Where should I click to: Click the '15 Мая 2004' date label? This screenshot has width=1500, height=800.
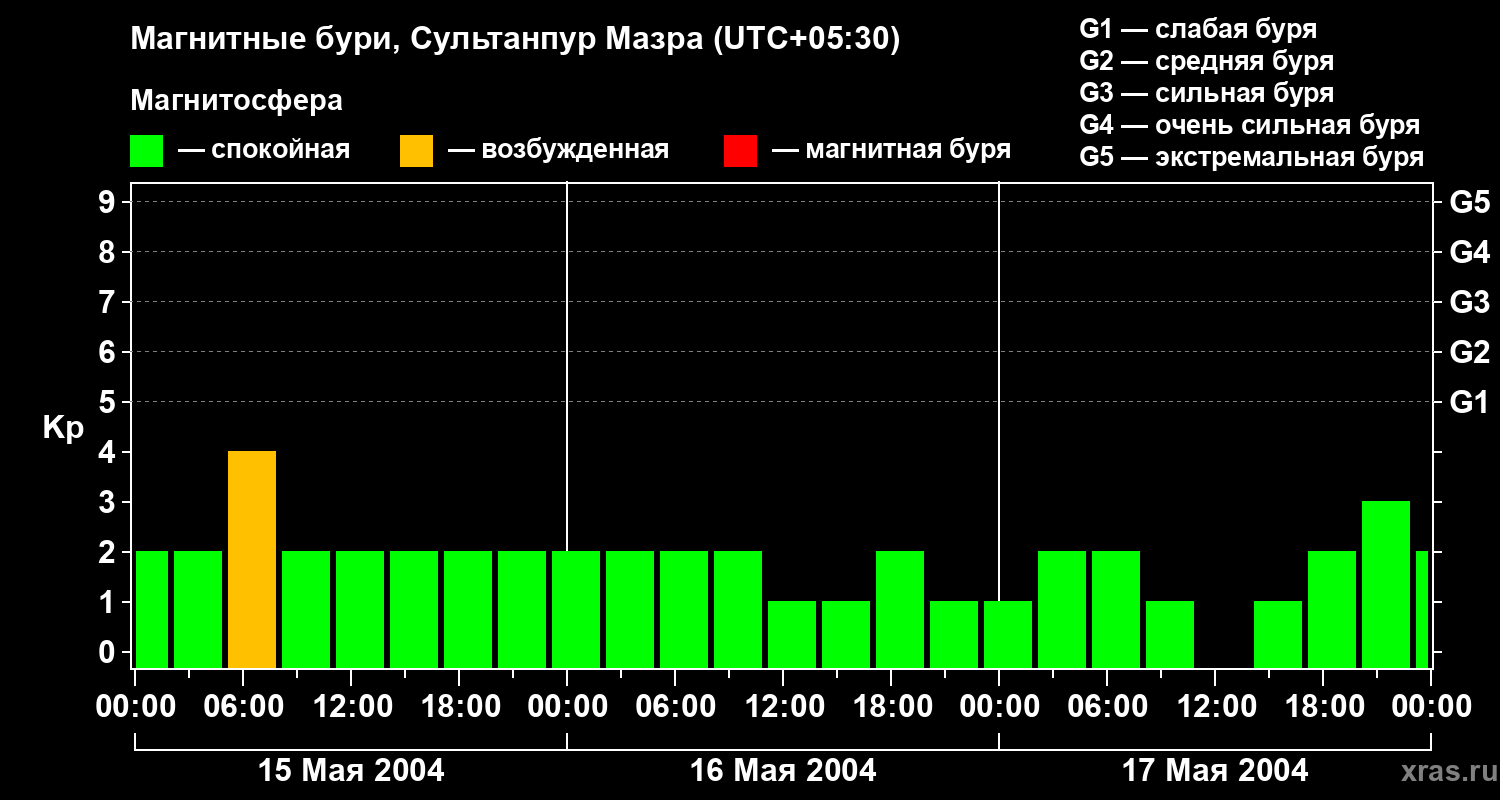[351, 771]
